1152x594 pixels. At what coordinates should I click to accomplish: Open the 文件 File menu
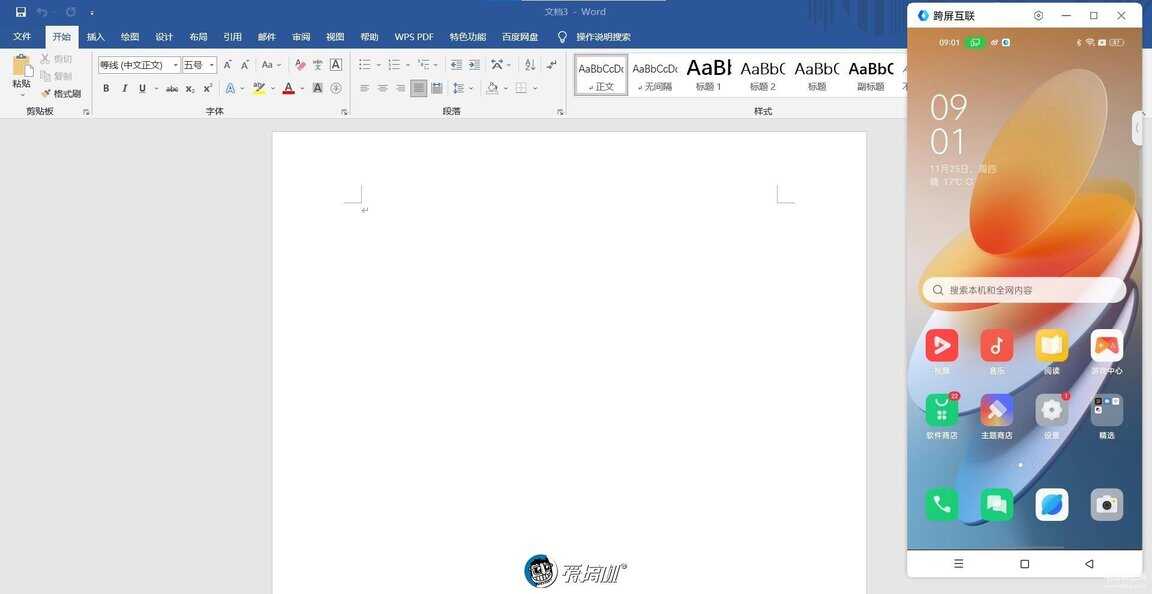coord(22,37)
